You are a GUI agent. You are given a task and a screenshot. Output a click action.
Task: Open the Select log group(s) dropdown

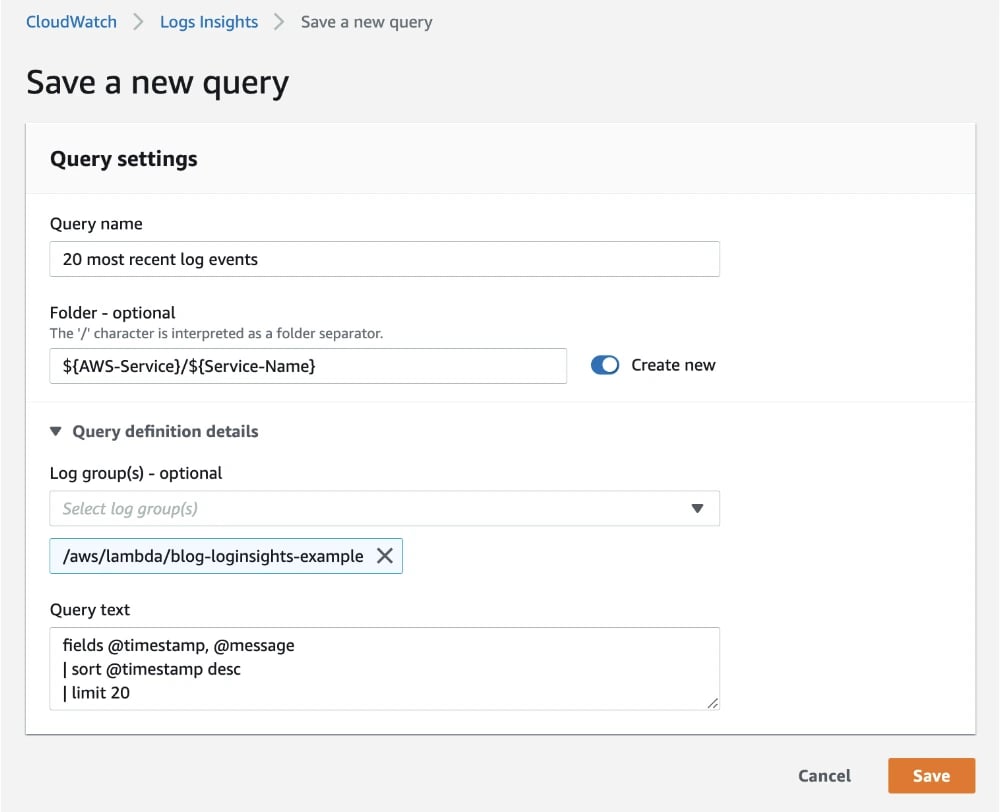384,509
